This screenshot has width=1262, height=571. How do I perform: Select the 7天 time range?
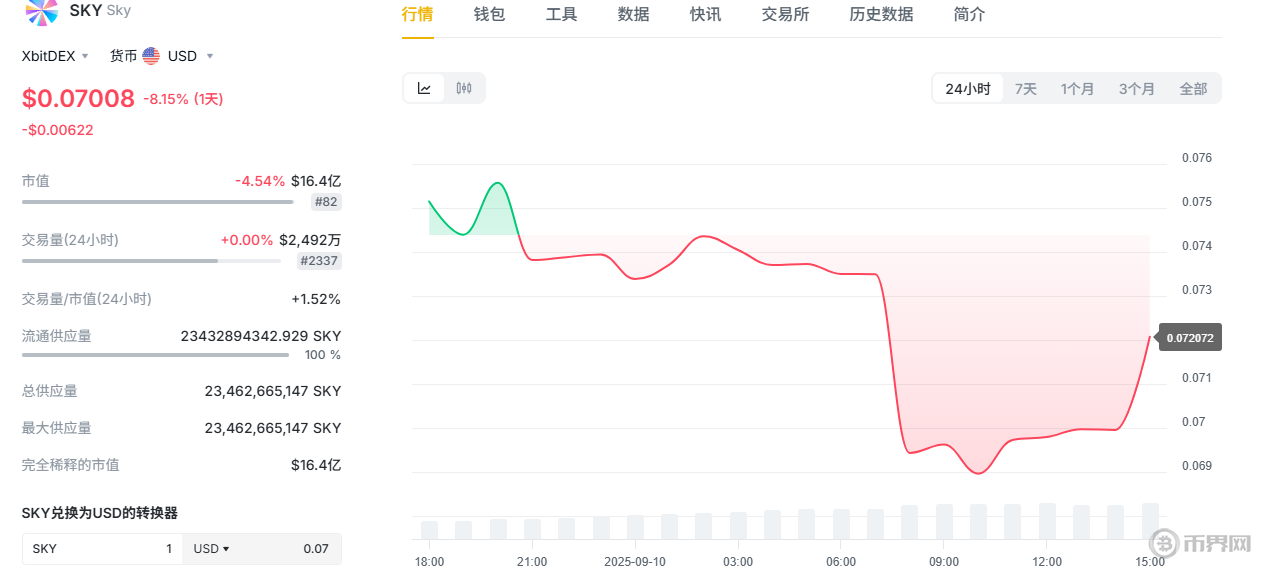[x=1026, y=89]
